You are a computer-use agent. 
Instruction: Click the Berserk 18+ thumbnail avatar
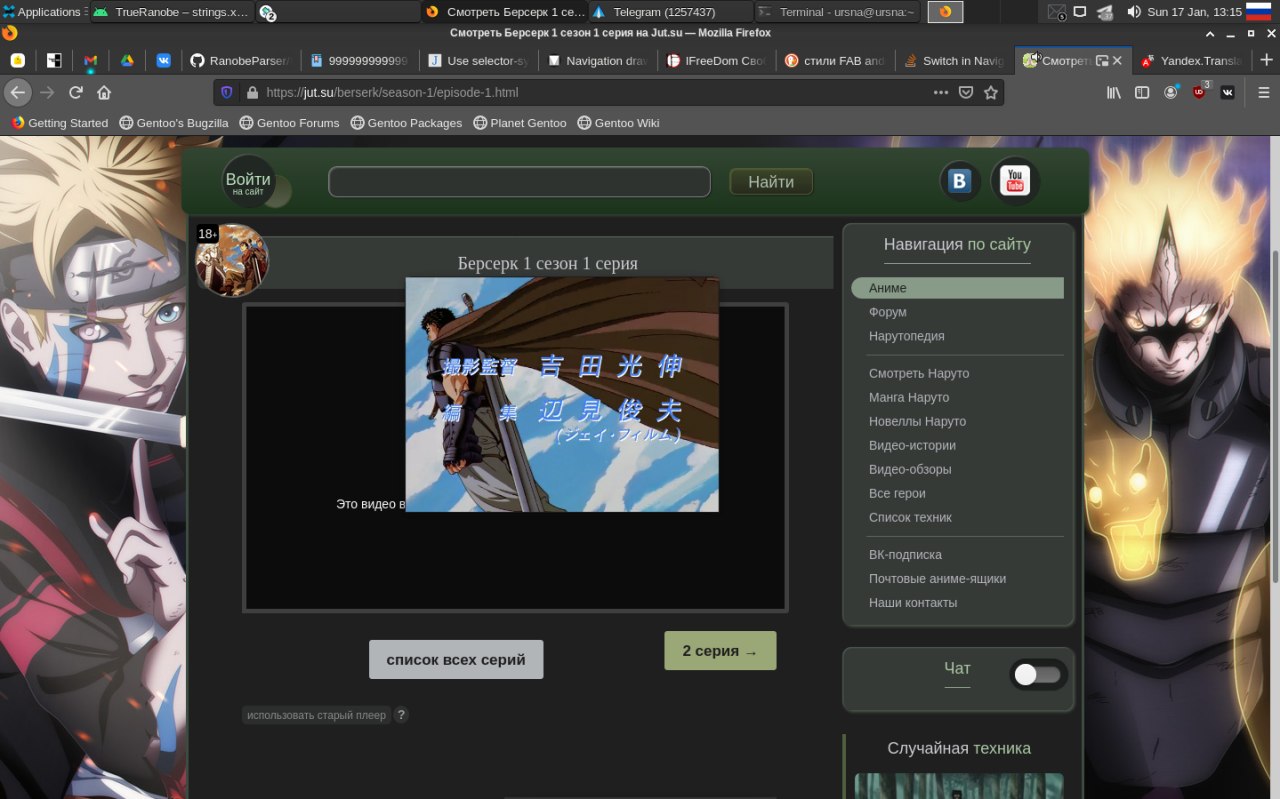[232, 260]
